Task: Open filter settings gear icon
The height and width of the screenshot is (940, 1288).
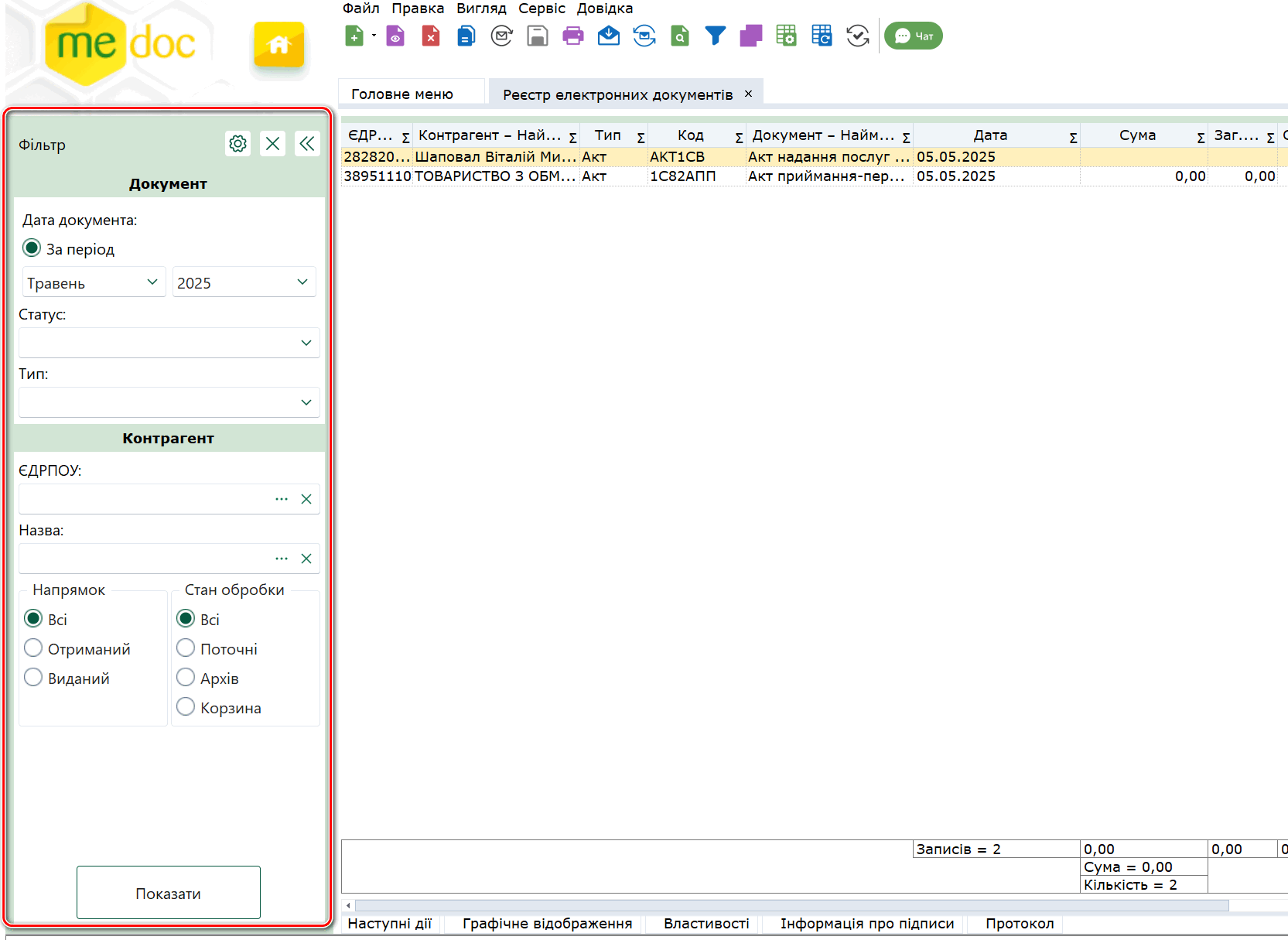Action: coord(238,143)
